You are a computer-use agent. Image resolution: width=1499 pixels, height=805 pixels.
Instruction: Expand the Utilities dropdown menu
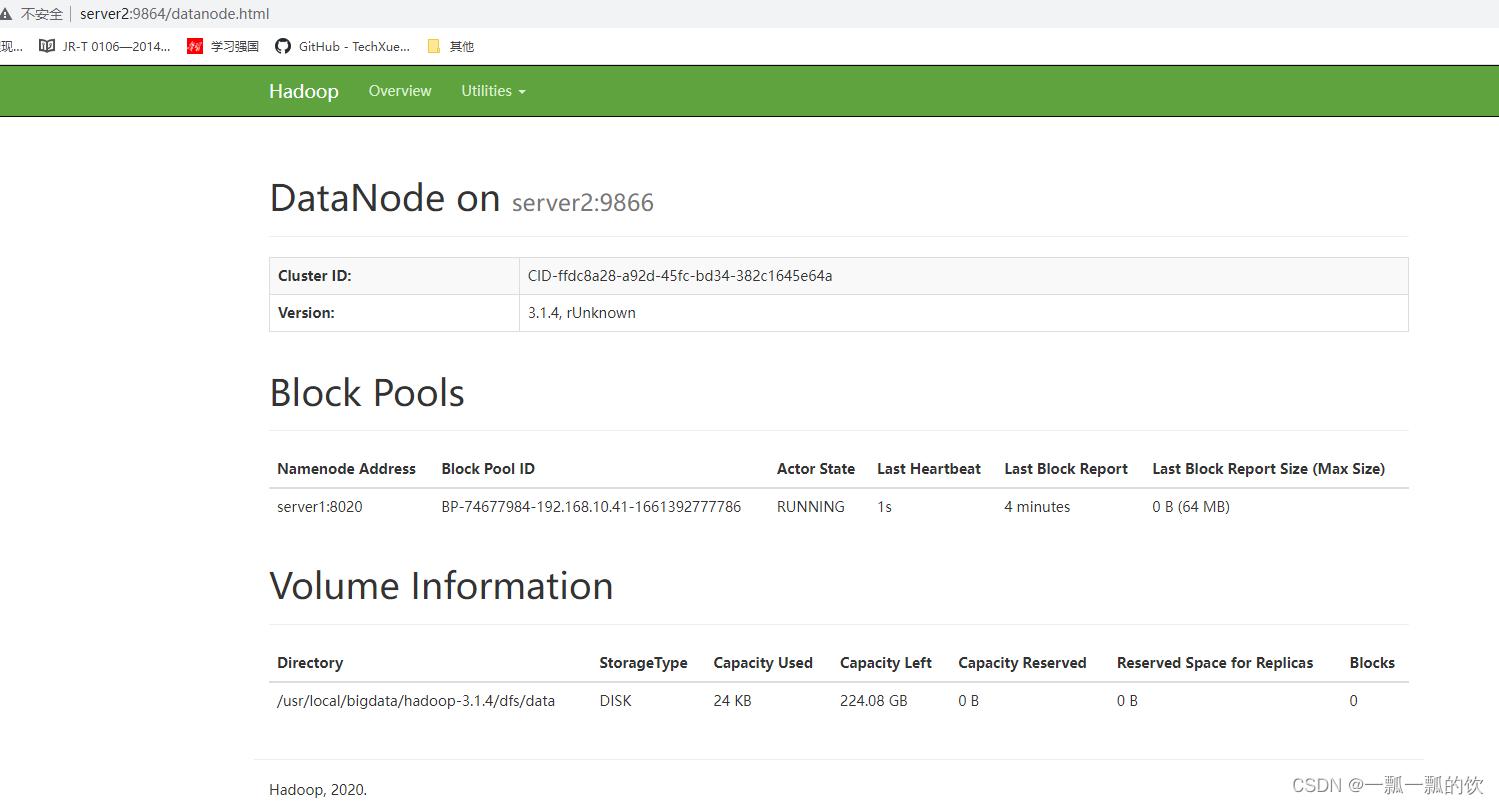pos(493,91)
